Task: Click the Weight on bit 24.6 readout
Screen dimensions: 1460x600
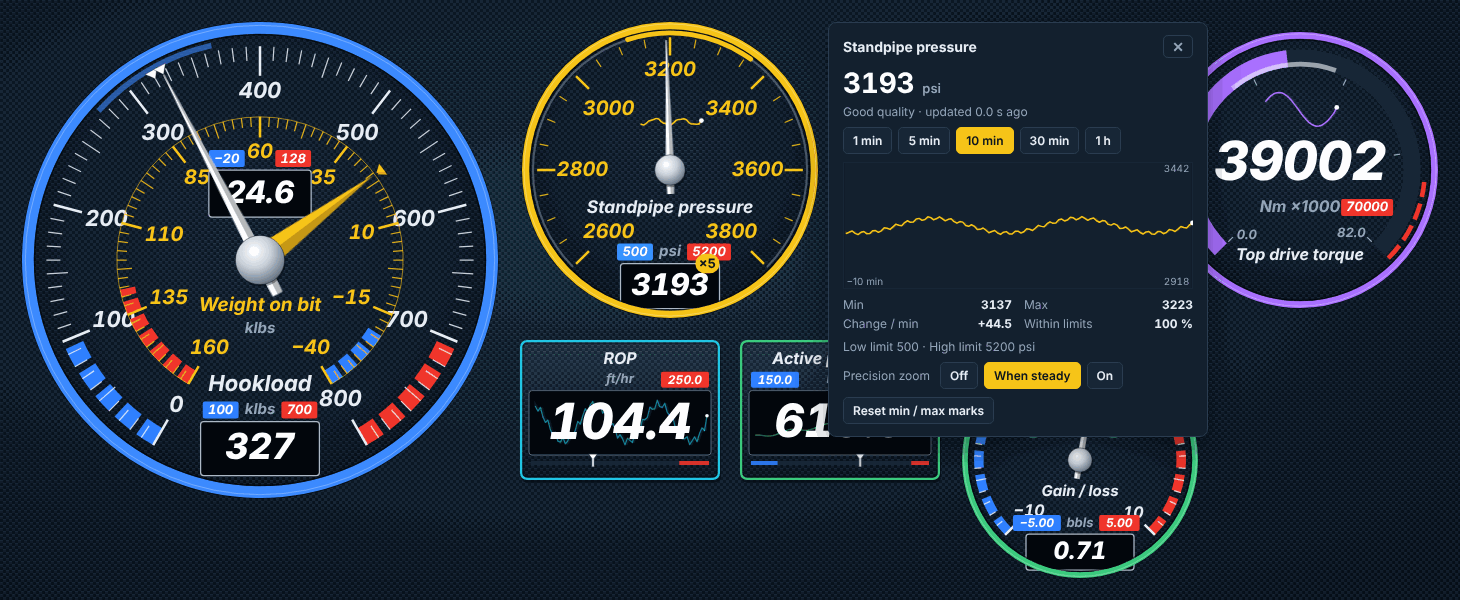Action: 260,192
